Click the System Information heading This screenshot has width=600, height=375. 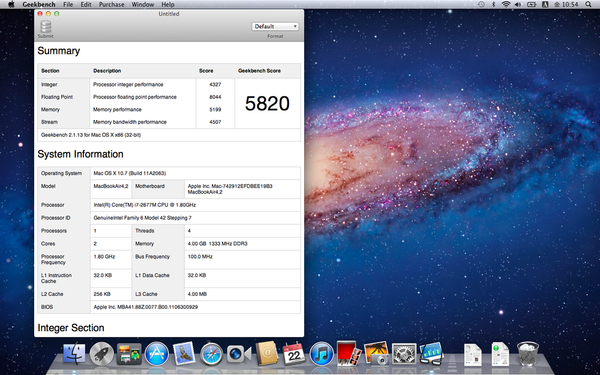click(x=80, y=154)
